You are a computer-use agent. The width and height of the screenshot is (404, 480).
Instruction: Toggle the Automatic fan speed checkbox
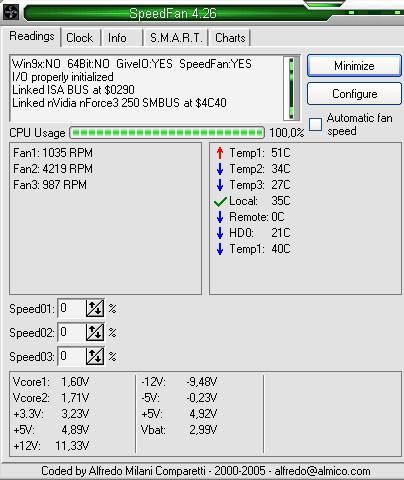coord(315,124)
